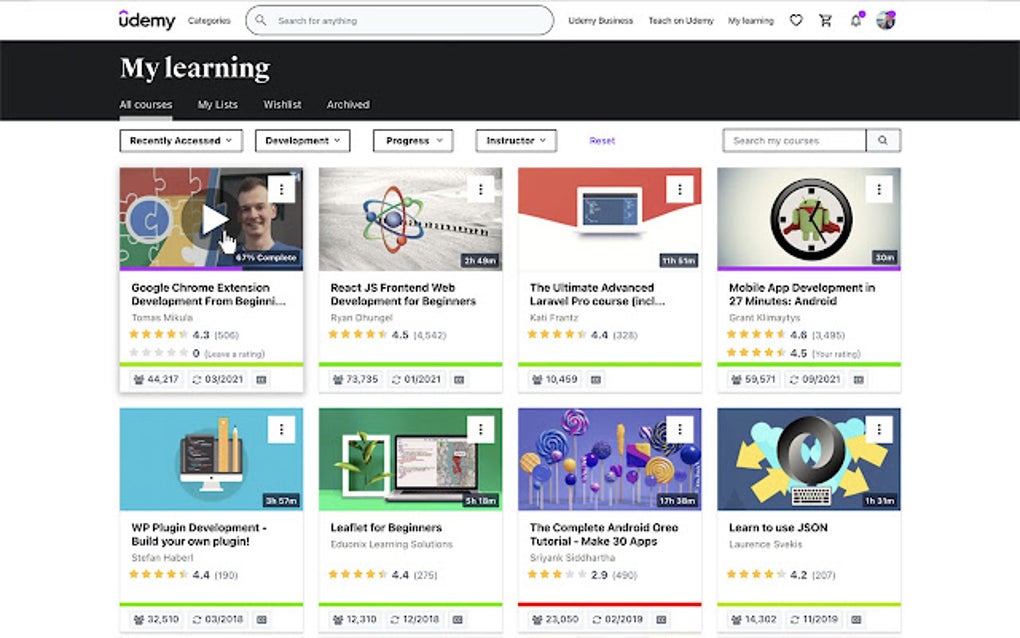Play the Google Chrome Extension course video
Screen dimensions: 1020x638
click(213, 219)
